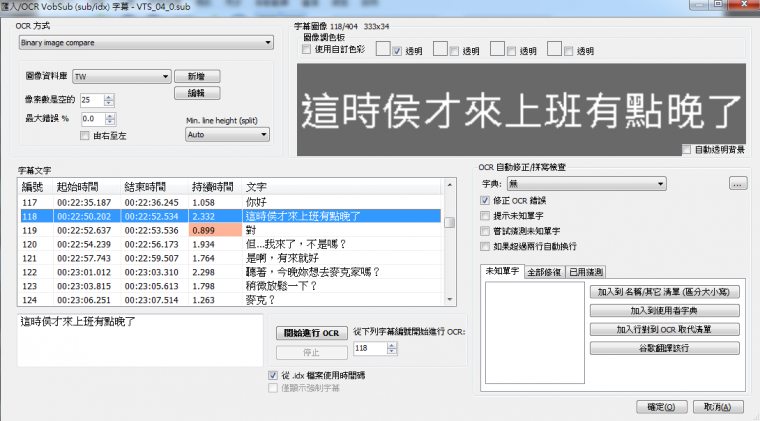Select row 124 麥克？
The height and width of the screenshot is (421, 760).
pyautogui.click(x=231, y=300)
